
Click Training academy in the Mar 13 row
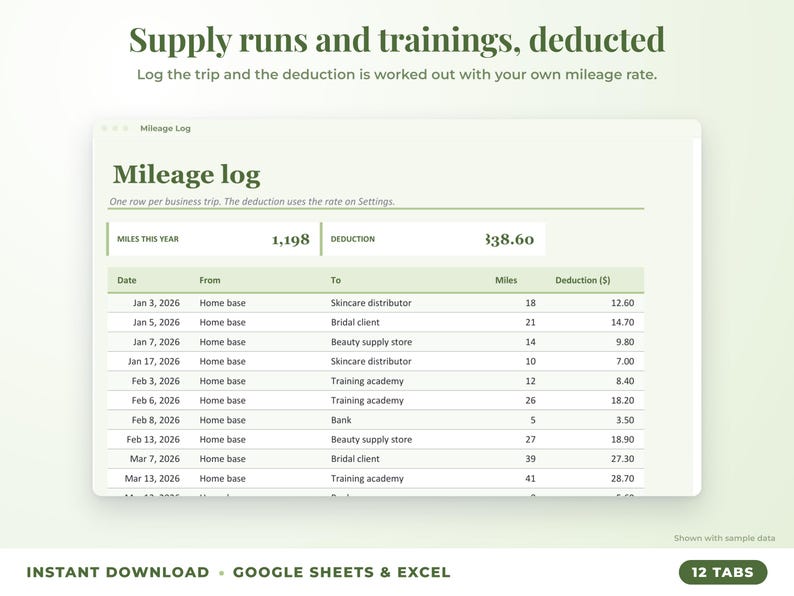tap(367, 478)
